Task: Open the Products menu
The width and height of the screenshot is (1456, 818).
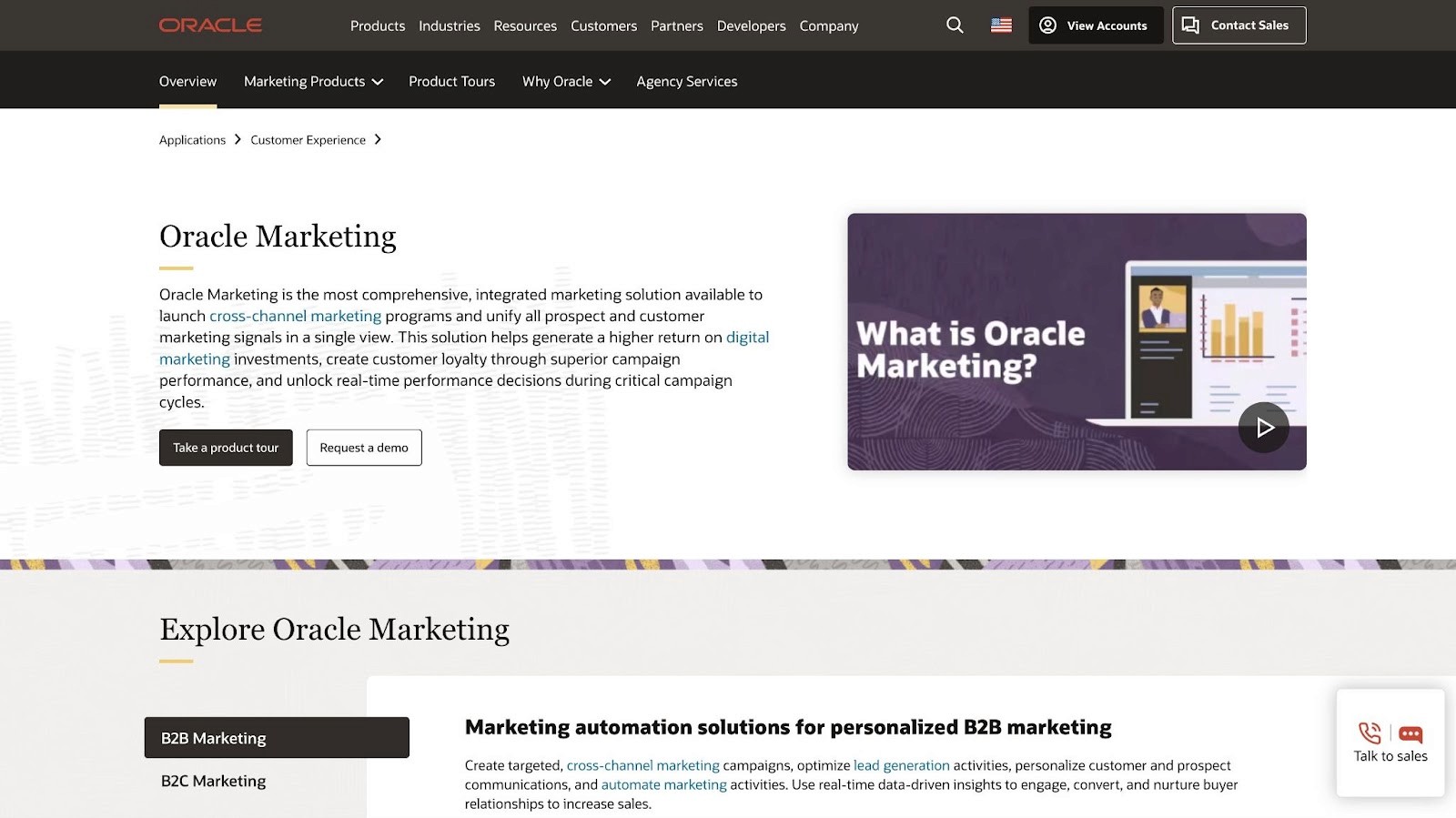Action: pyautogui.click(x=378, y=25)
